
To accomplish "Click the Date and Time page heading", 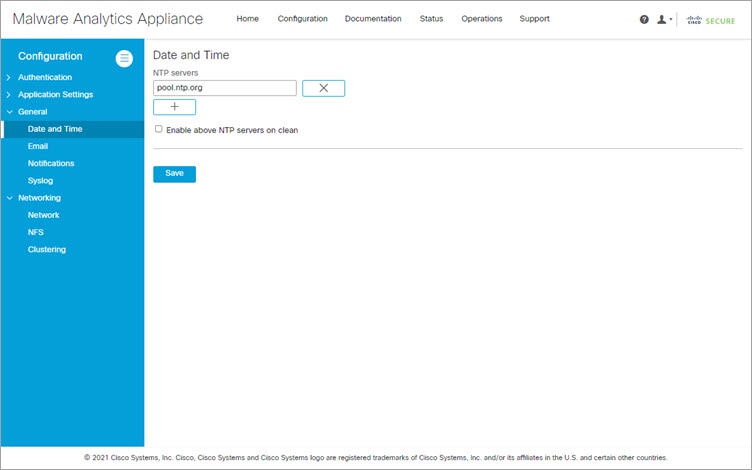I will point(191,55).
